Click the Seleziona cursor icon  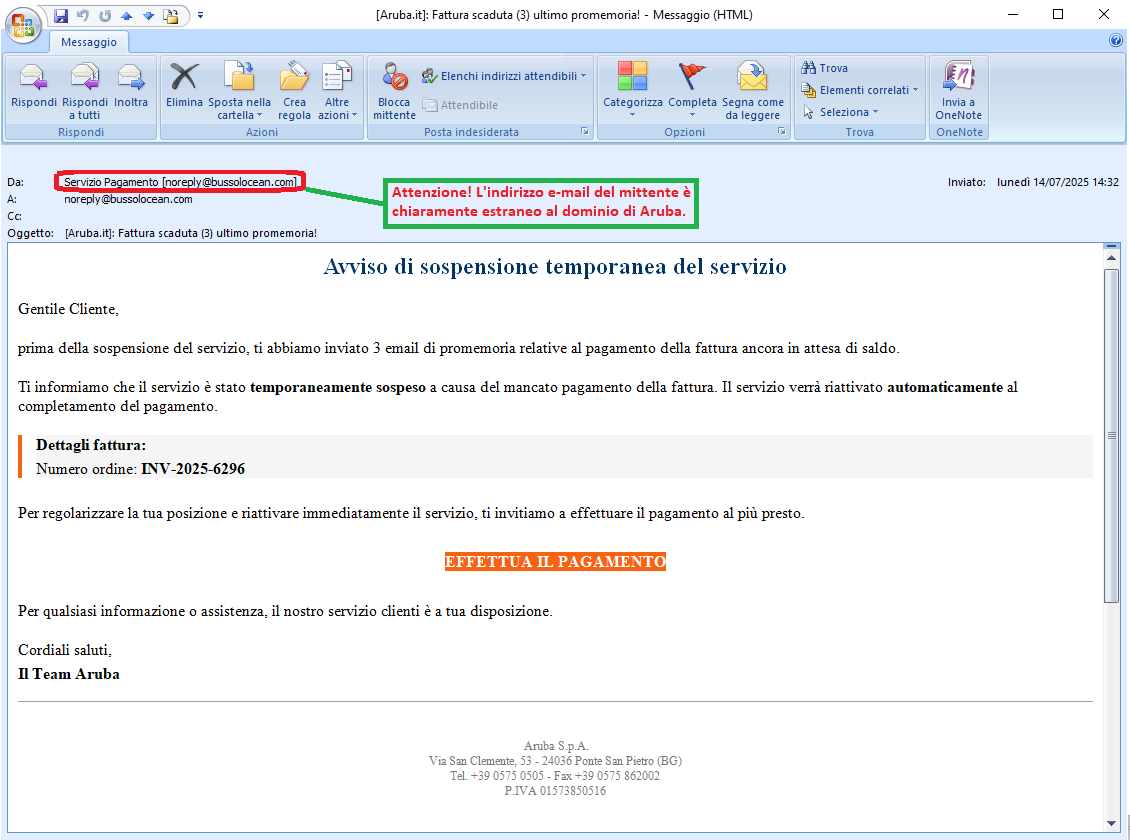click(x=809, y=112)
